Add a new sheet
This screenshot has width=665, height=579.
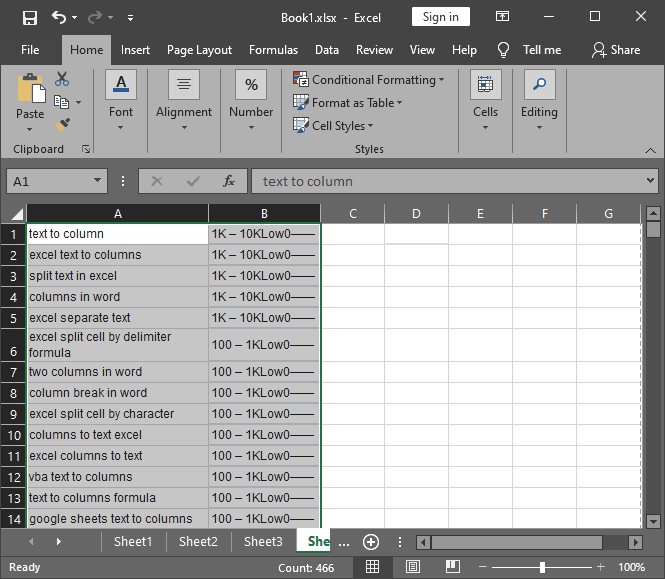point(371,542)
